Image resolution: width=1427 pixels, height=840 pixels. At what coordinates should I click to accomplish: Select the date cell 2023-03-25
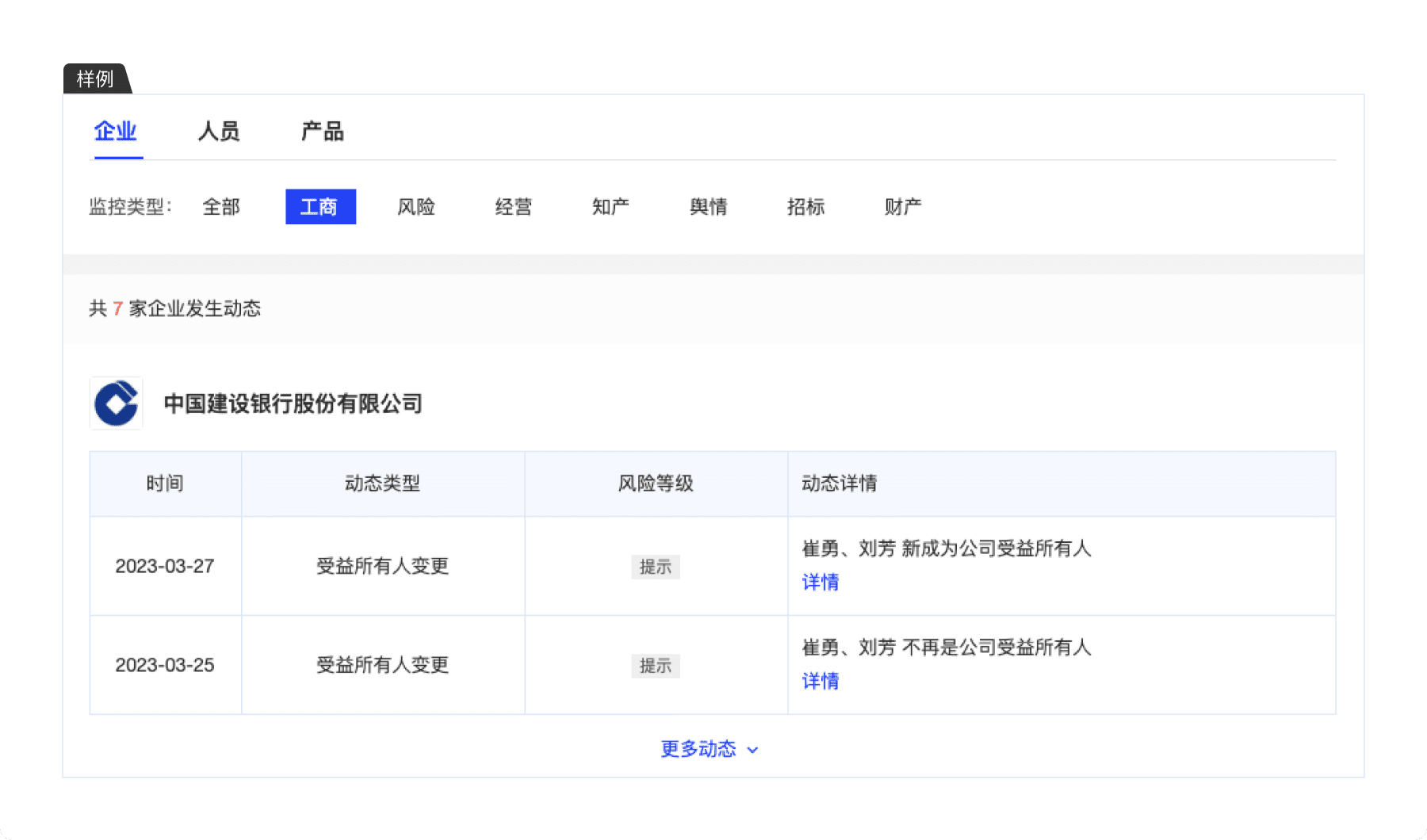pyautogui.click(x=165, y=666)
